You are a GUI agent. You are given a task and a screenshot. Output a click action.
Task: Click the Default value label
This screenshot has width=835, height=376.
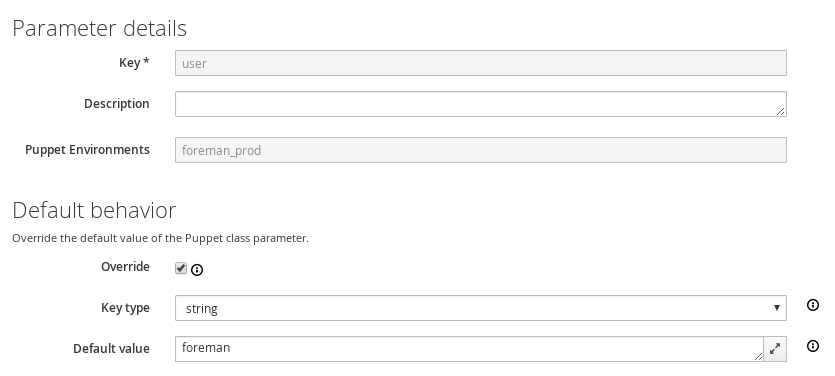(111, 349)
